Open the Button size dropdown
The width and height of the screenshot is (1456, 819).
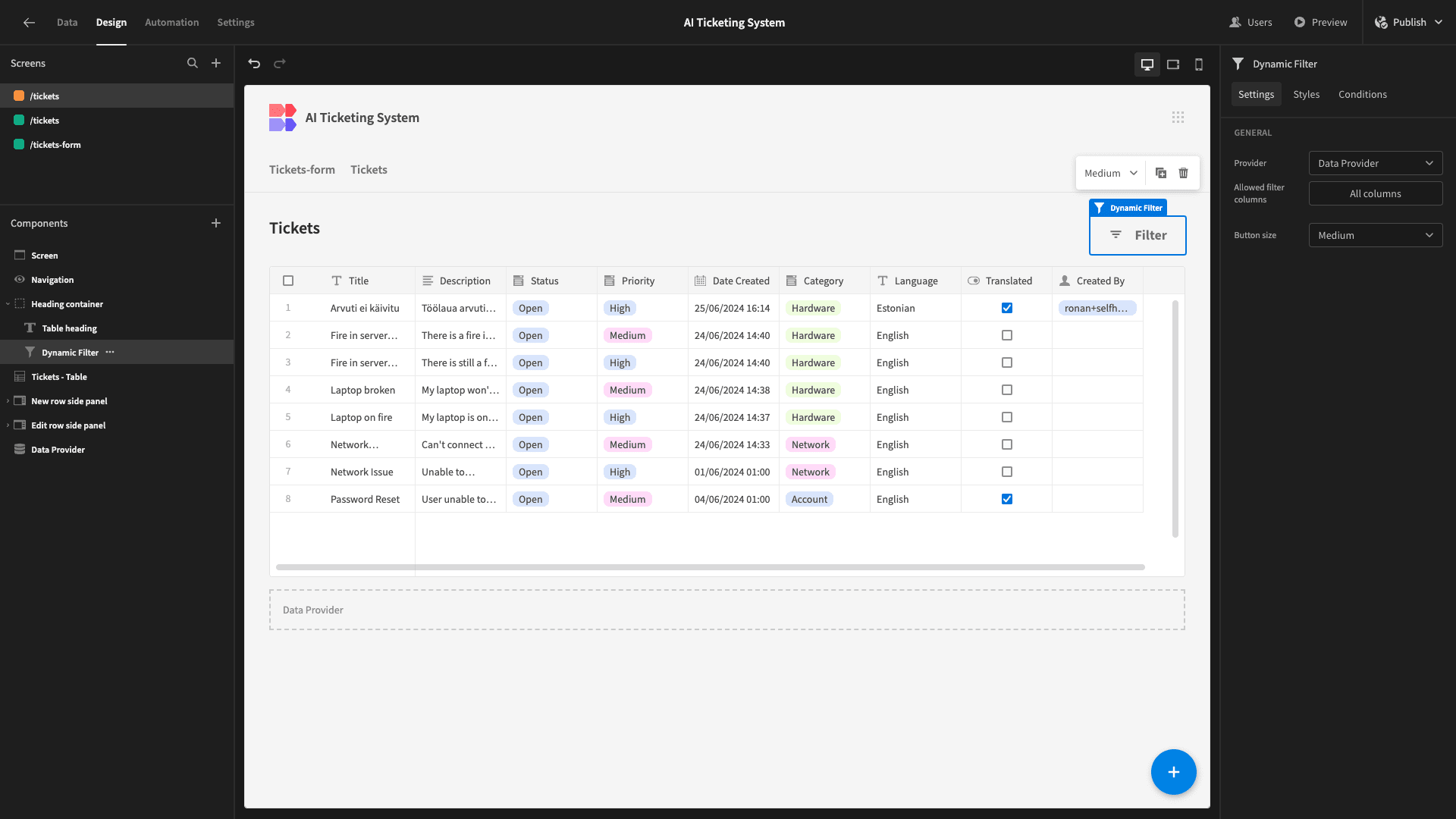point(1376,235)
